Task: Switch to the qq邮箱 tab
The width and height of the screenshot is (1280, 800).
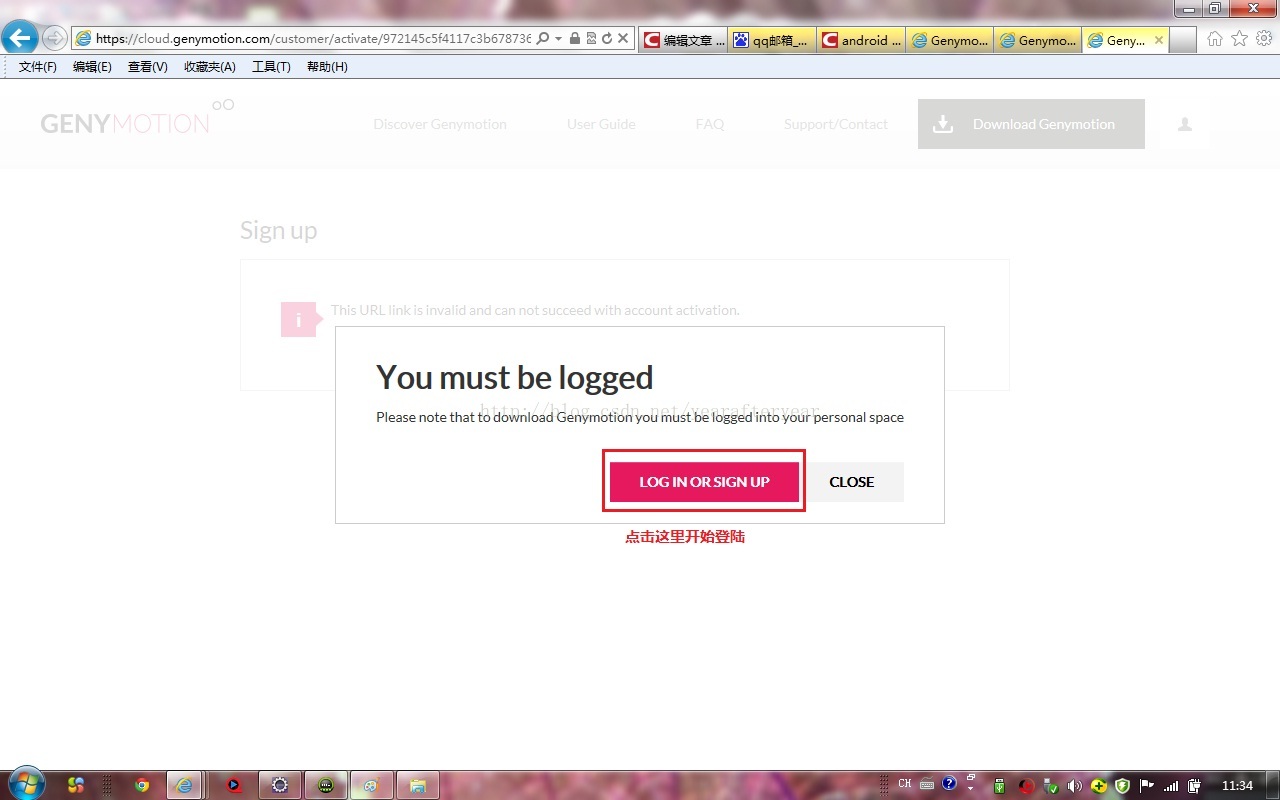Action: 771,40
